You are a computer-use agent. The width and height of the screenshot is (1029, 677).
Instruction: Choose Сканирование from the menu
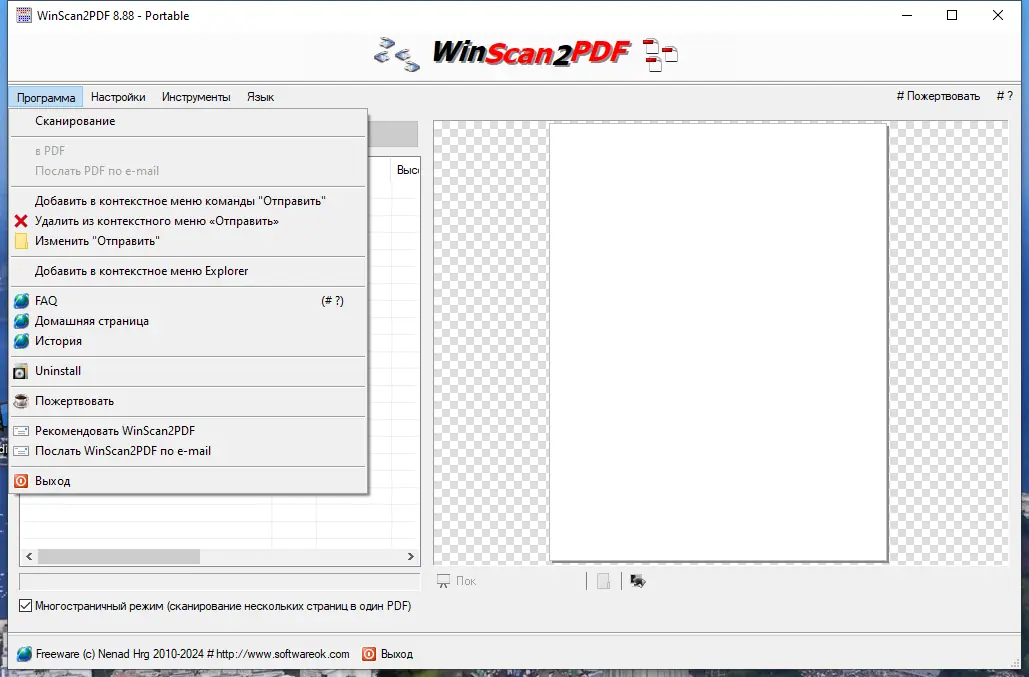[x=188, y=121]
